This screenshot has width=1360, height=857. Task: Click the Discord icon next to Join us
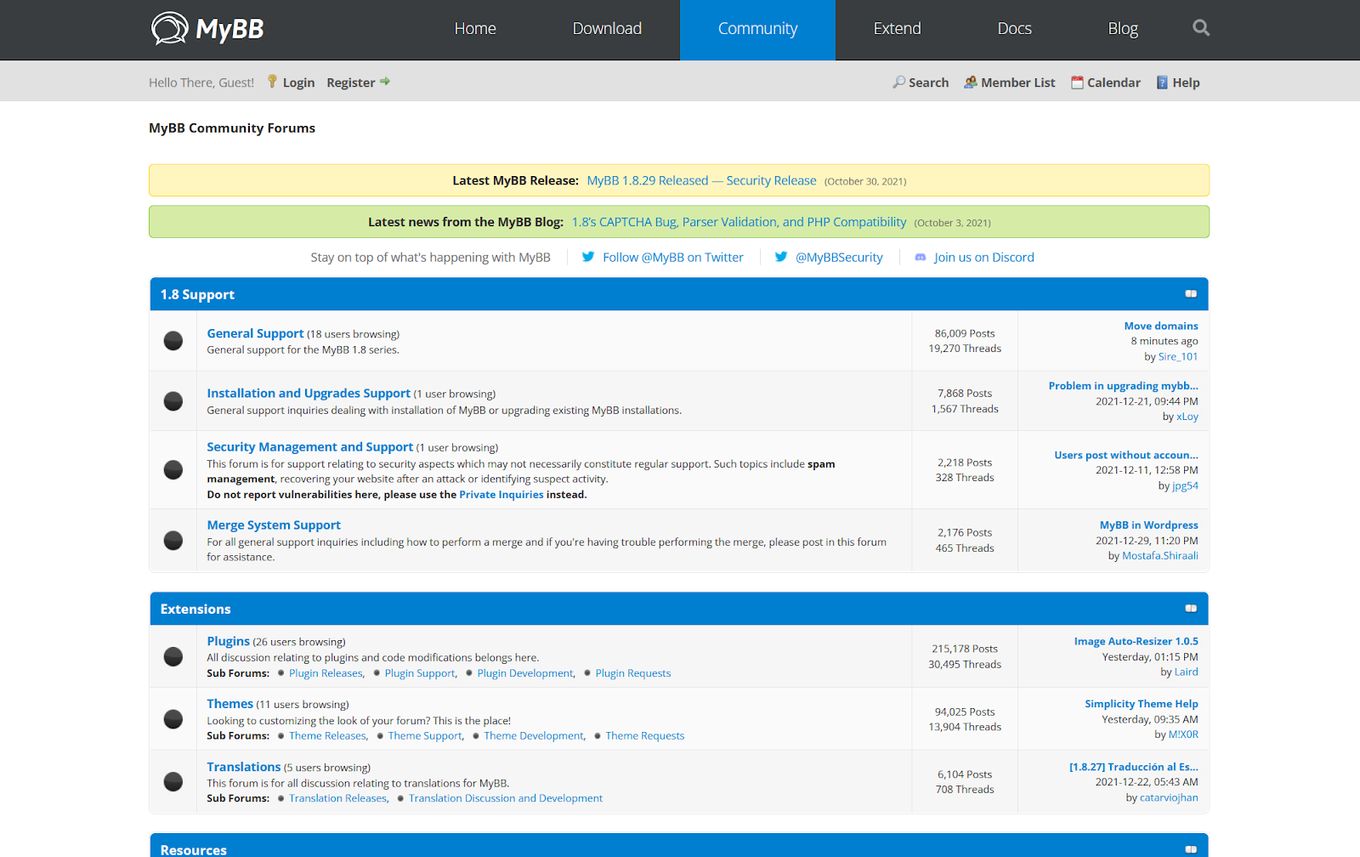click(920, 257)
